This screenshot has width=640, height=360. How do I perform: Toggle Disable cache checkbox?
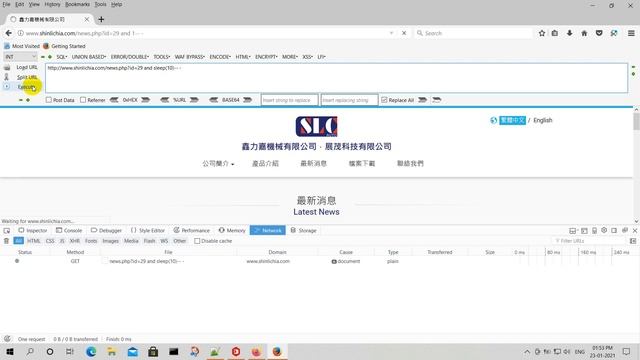pos(197,241)
